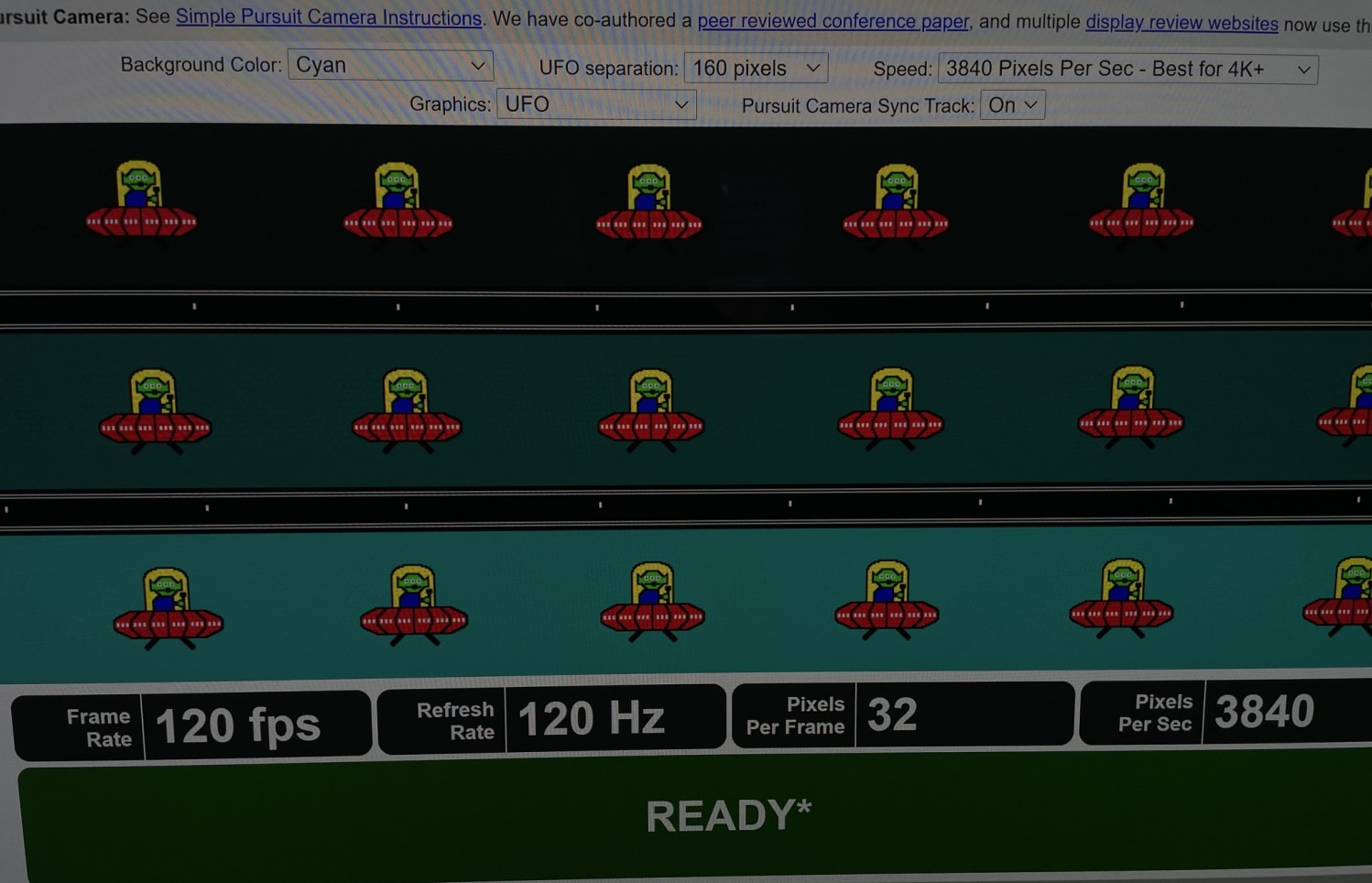The image size is (1372, 883).
Task: Click the Background Color label
Action: pos(201,65)
